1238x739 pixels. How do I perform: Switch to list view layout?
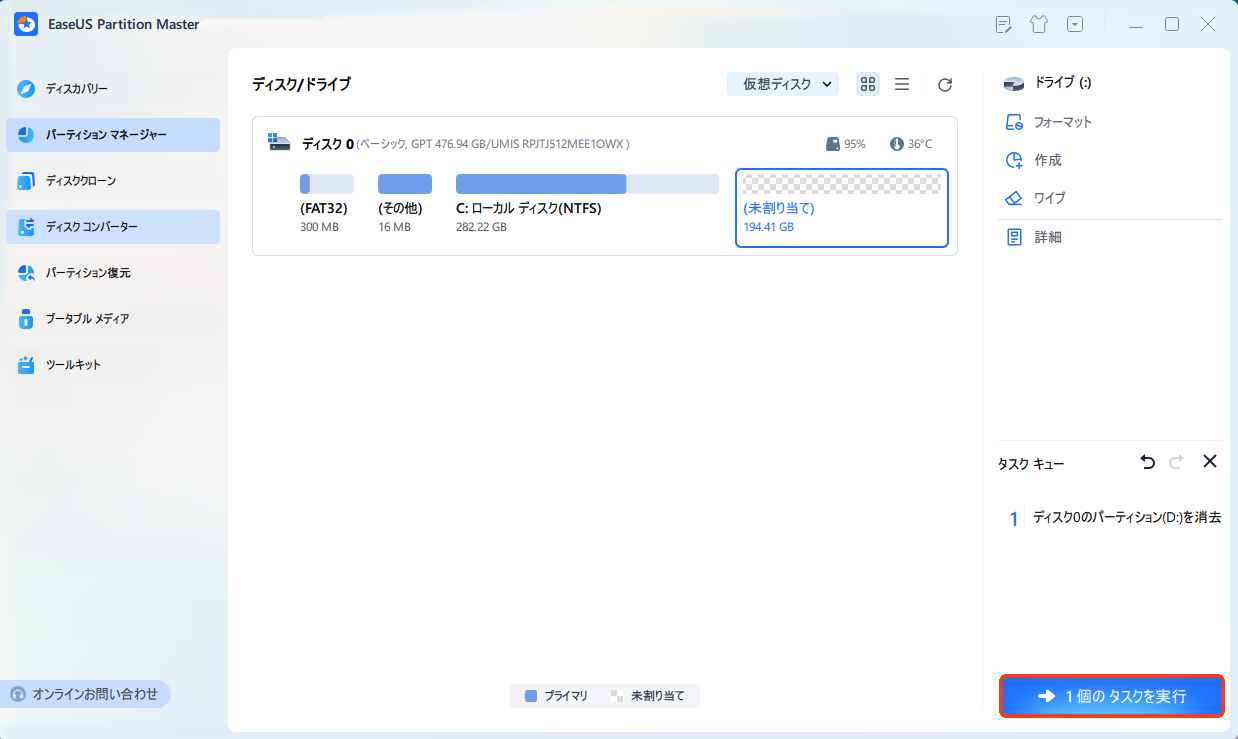click(902, 85)
